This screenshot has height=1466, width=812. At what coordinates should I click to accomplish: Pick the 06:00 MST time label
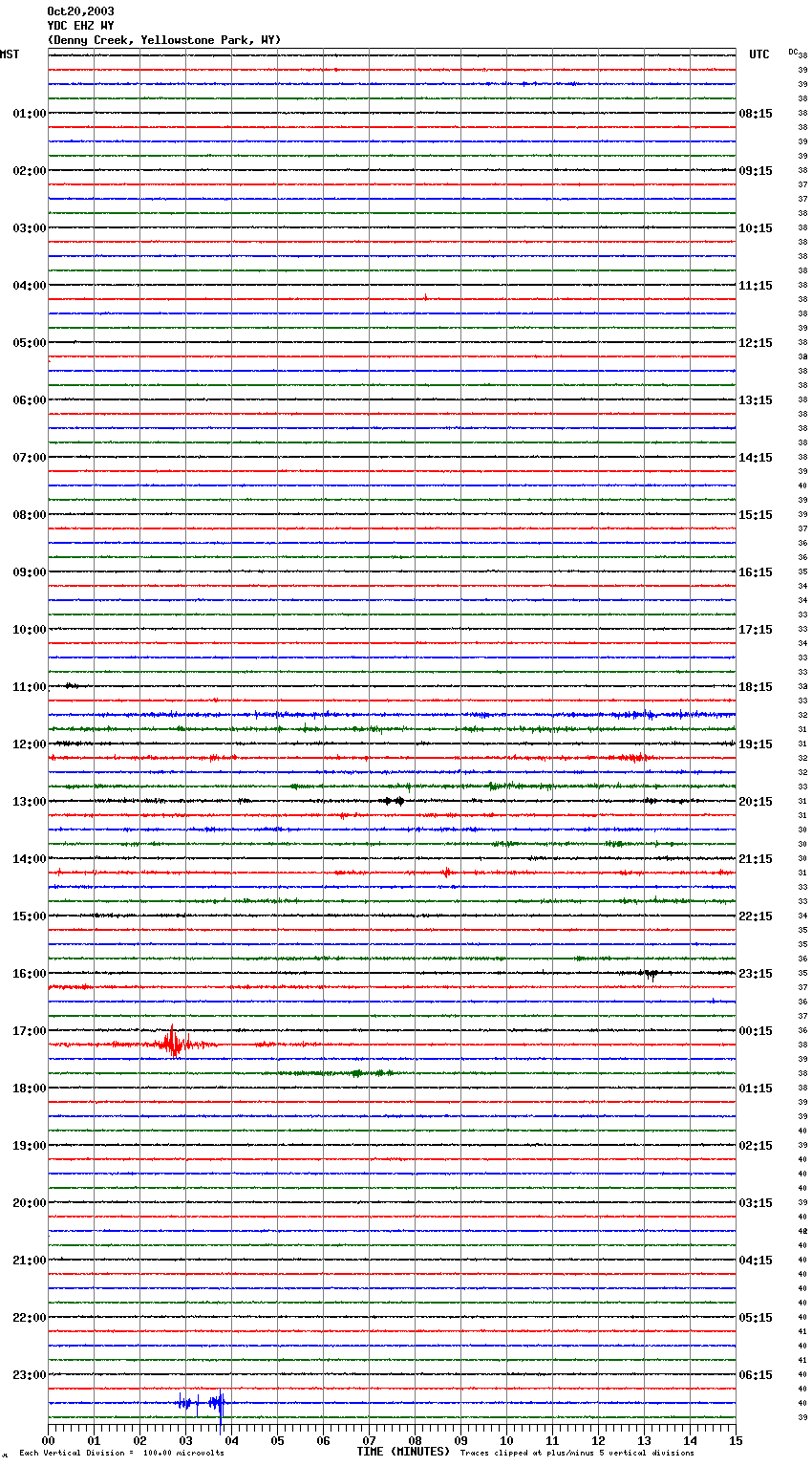[x=30, y=400]
